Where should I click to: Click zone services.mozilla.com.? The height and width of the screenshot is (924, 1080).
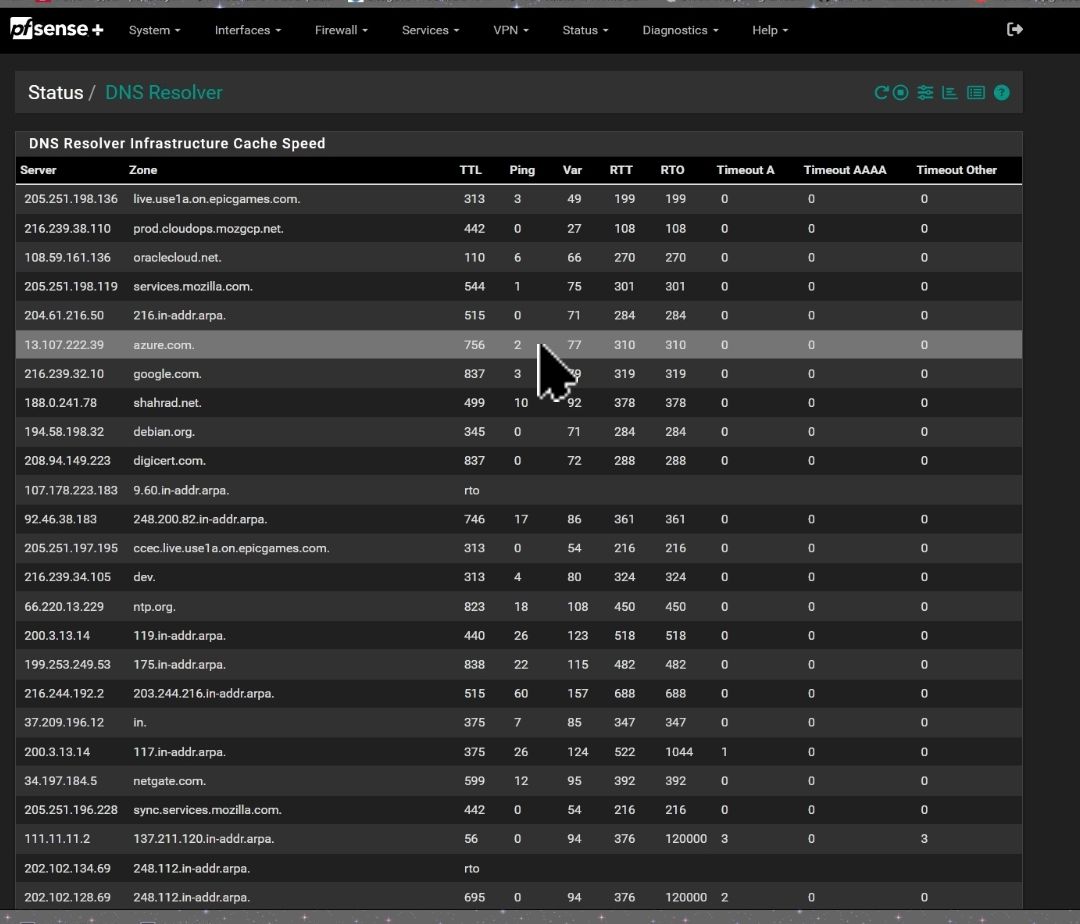(x=193, y=286)
